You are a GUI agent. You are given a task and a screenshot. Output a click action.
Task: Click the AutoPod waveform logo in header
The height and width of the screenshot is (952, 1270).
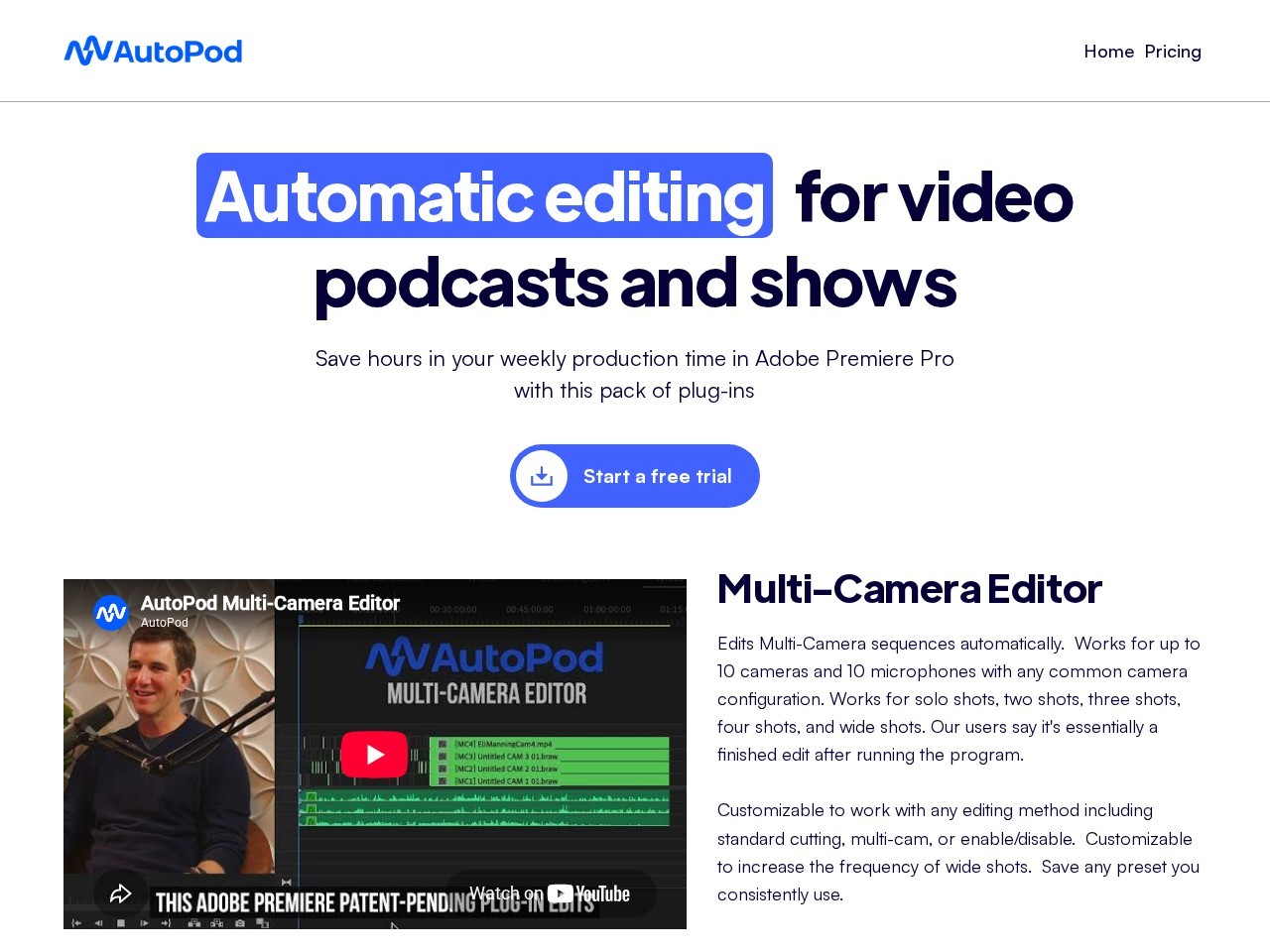coord(153,51)
